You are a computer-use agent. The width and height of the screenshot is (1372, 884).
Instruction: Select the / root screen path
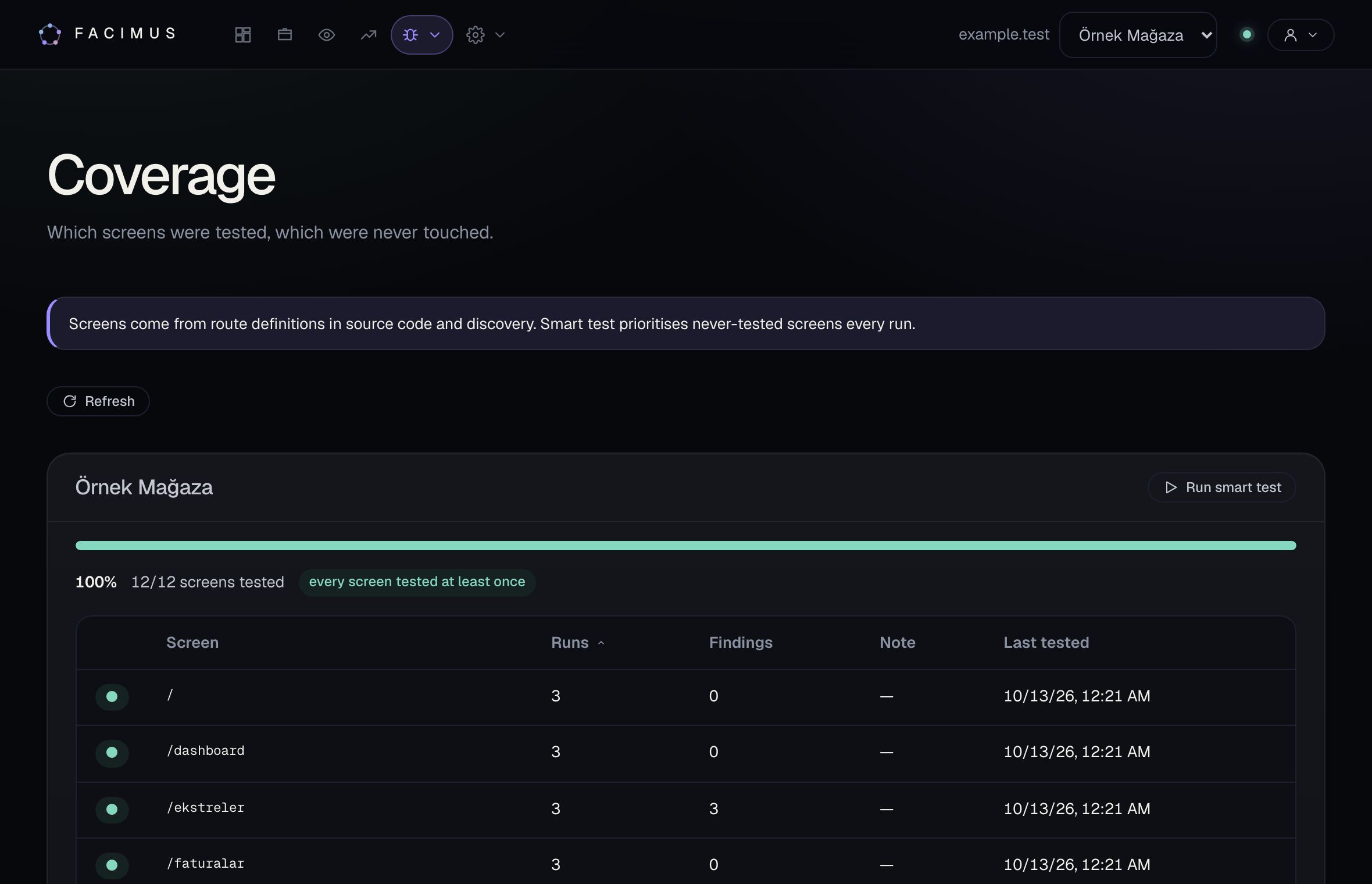[x=170, y=695]
